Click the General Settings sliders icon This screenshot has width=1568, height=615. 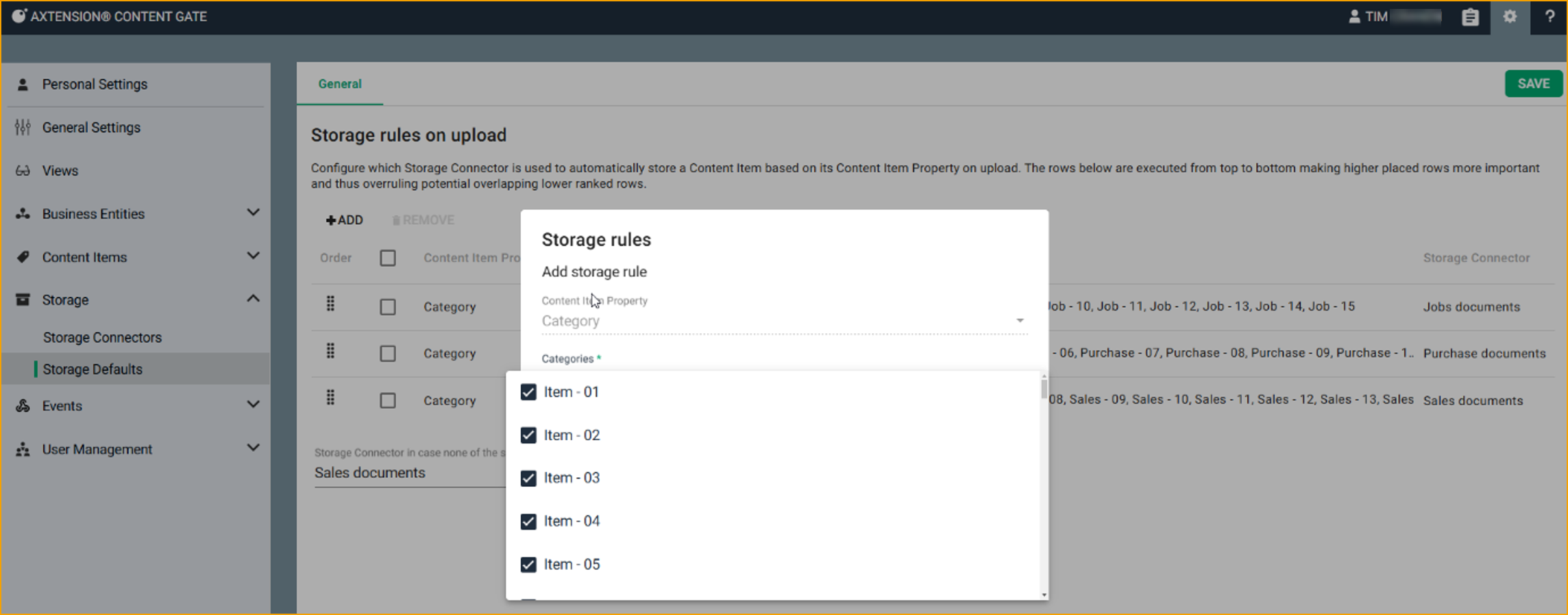tap(23, 128)
